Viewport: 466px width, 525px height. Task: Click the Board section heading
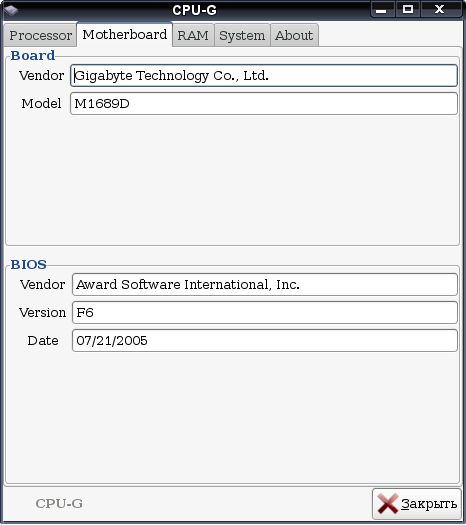pos(32,56)
